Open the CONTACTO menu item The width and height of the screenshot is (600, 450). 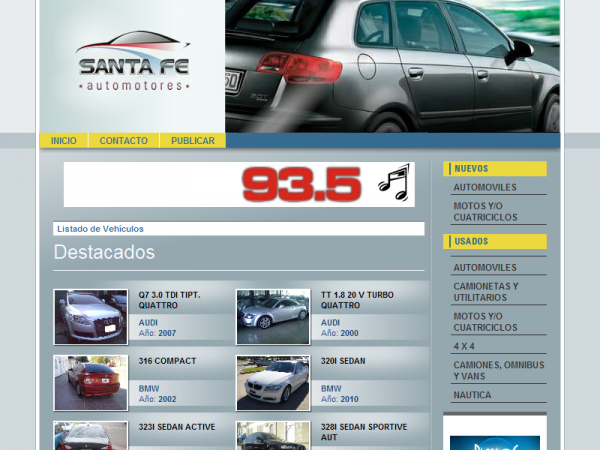point(124,141)
